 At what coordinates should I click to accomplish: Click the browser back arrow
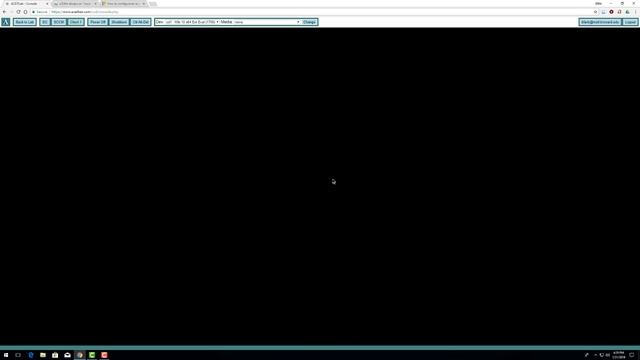[x=4, y=12]
